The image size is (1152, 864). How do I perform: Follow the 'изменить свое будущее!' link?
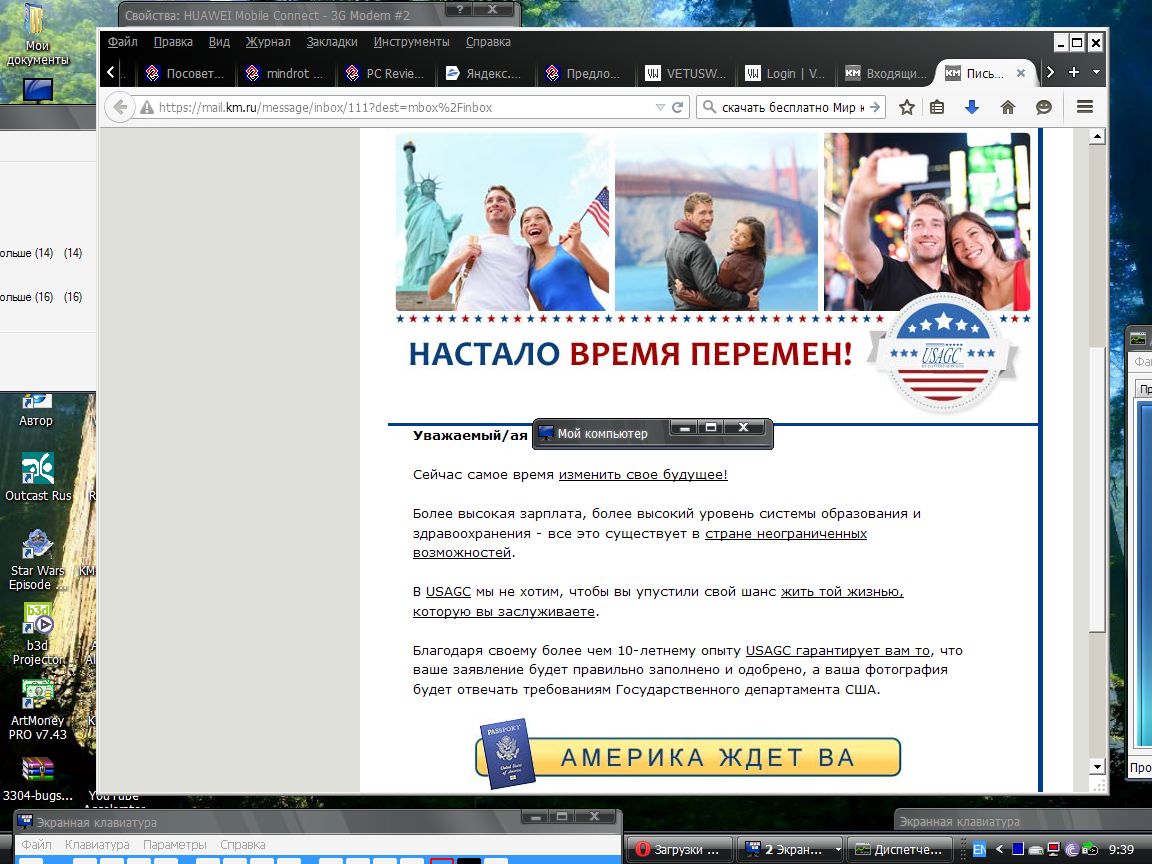(643, 475)
